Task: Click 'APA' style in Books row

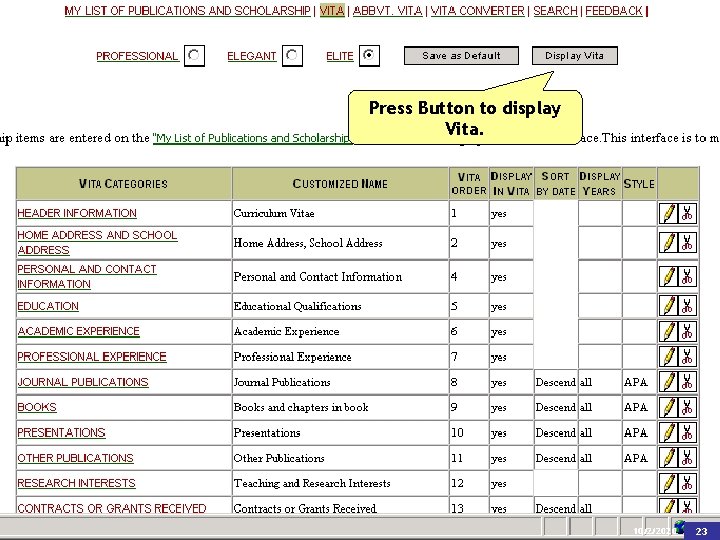Action: [x=636, y=407]
